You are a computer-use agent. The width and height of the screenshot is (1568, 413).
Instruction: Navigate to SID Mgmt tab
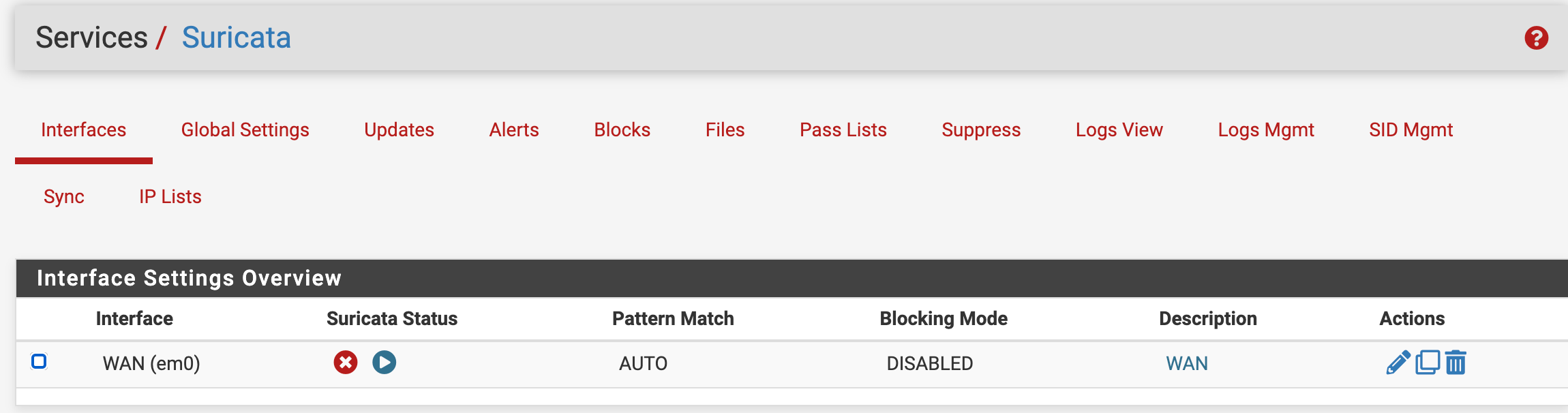(1411, 129)
